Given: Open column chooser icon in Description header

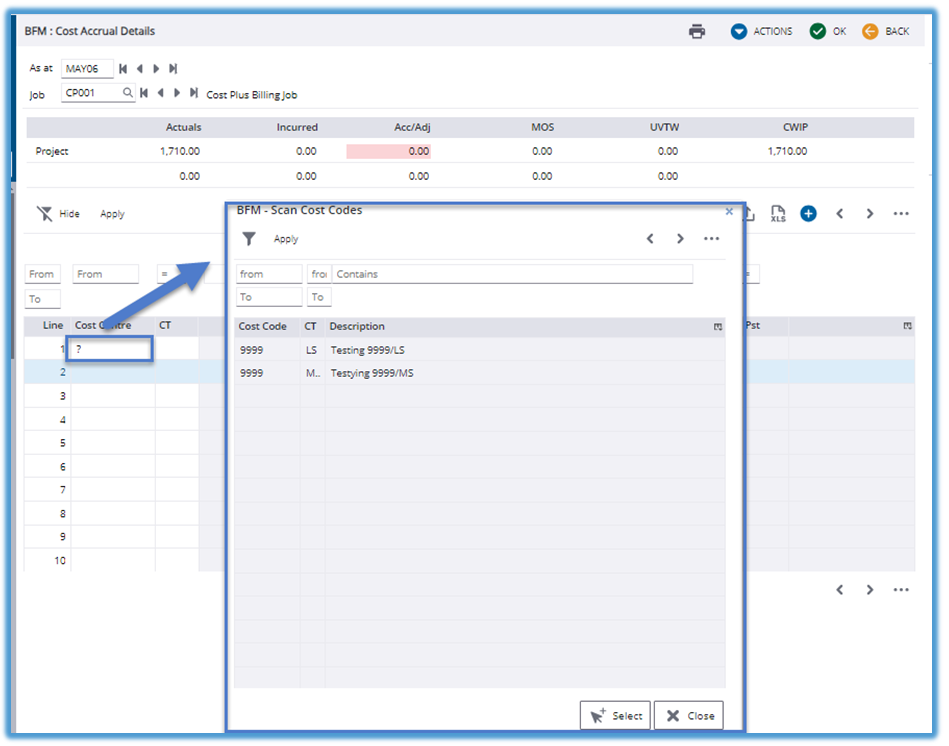Looking at the screenshot, I should click(x=717, y=327).
